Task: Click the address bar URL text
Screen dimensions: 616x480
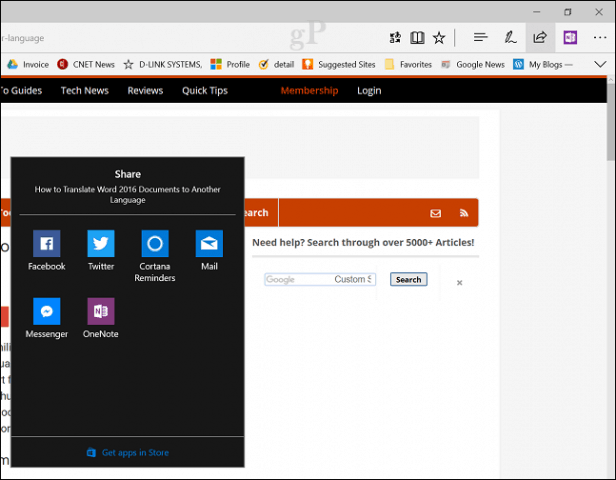Action: 22,38
